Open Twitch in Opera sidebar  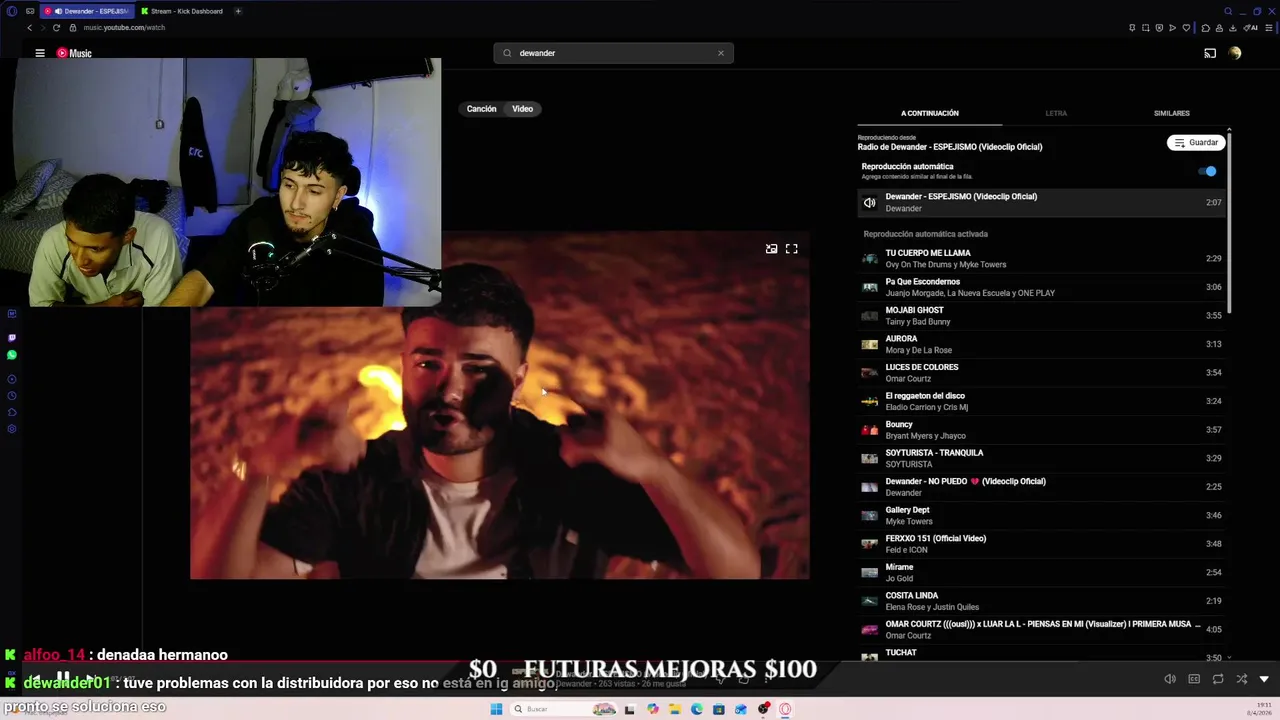point(12,338)
